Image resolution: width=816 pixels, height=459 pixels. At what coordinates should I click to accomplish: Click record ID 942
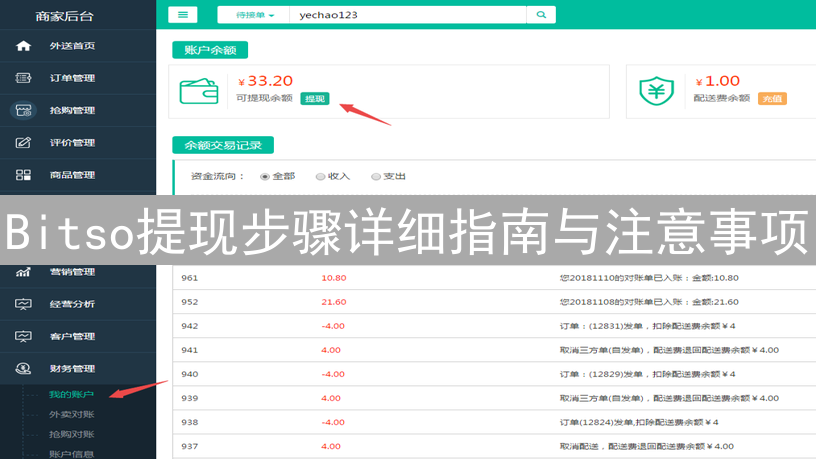[x=189, y=326]
